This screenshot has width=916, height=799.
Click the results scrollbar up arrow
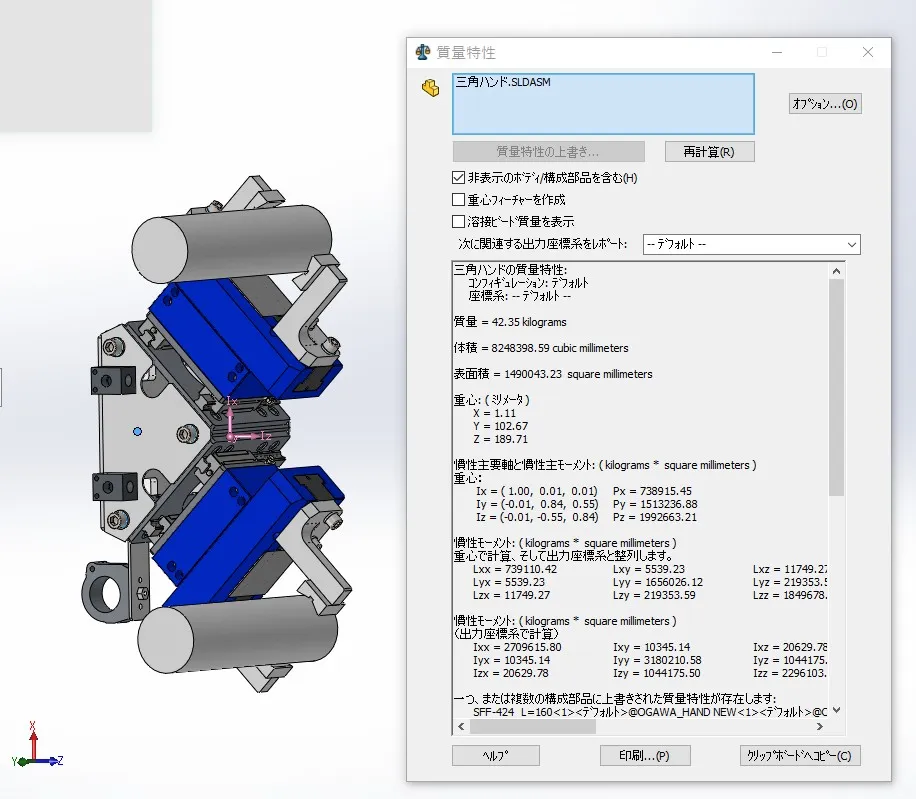point(837,270)
